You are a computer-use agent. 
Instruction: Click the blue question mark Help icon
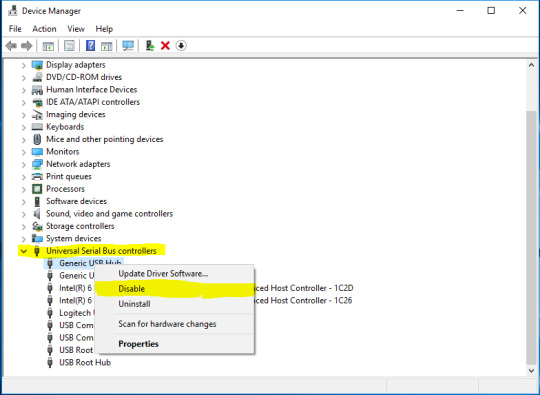pyautogui.click(x=90, y=45)
